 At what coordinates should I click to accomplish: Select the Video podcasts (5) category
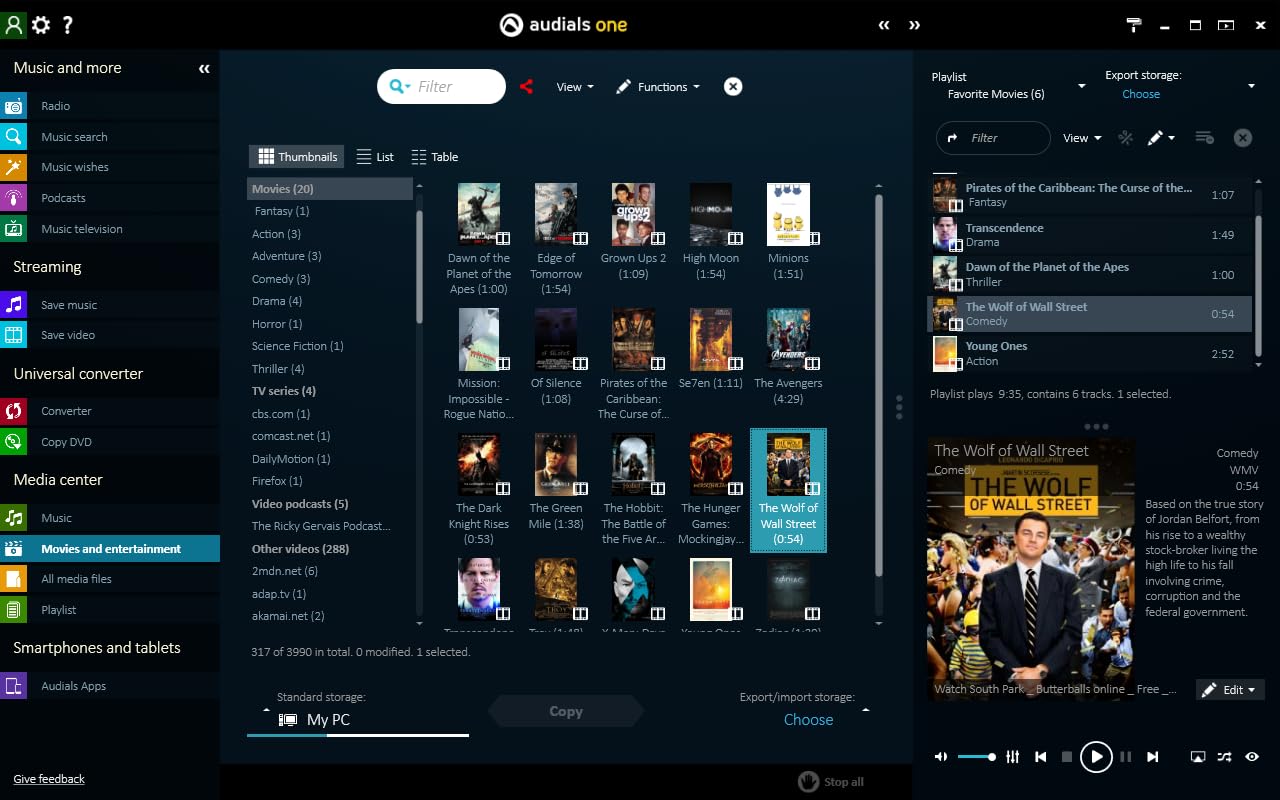(300, 504)
